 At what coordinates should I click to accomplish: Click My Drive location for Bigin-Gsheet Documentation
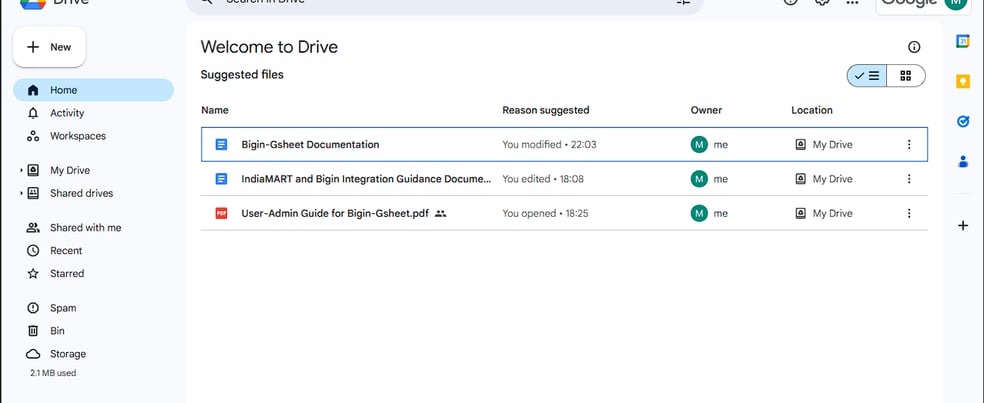(824, 144)
